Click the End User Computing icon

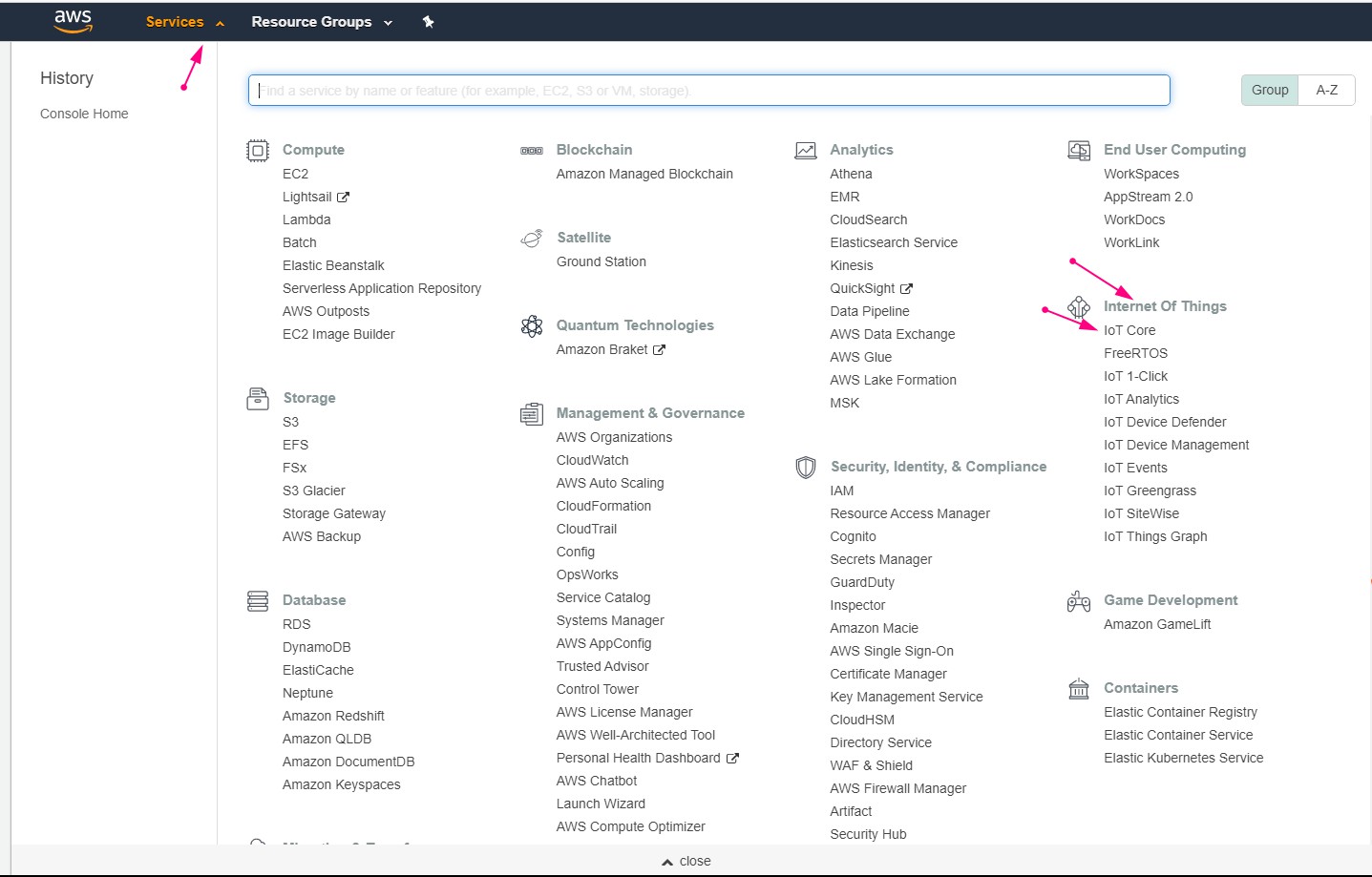click(x=1079, y=151)
